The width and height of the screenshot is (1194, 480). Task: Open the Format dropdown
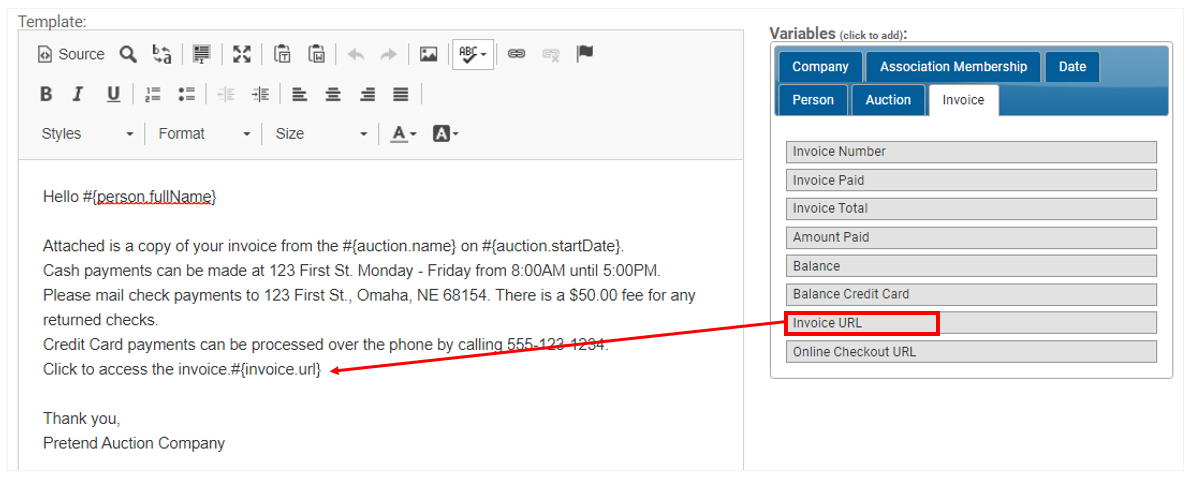pyautogui.click(x=204, y=134)
